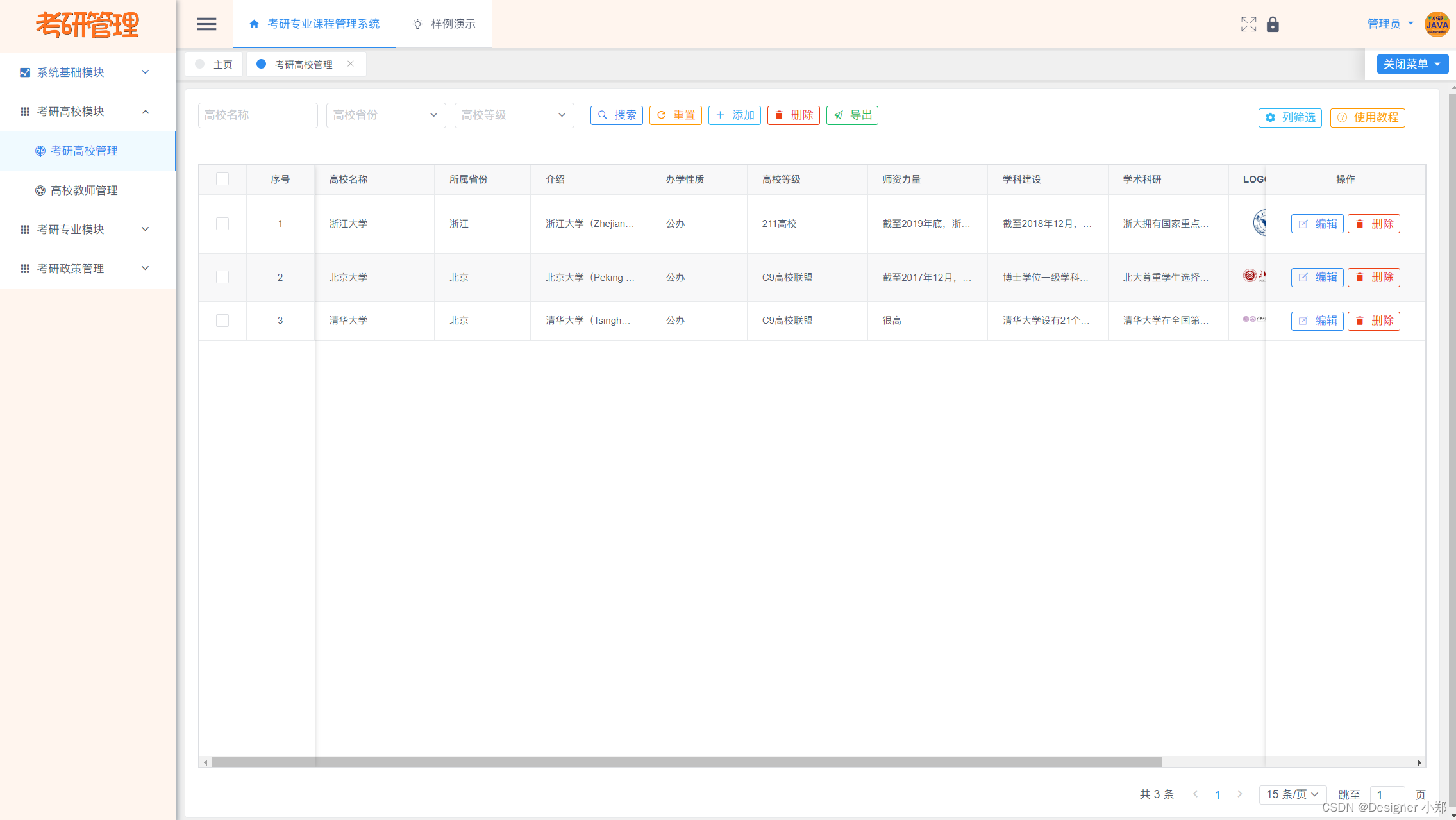Click the 导出 export button
The image size is (1456, 820).
[852, 115]
